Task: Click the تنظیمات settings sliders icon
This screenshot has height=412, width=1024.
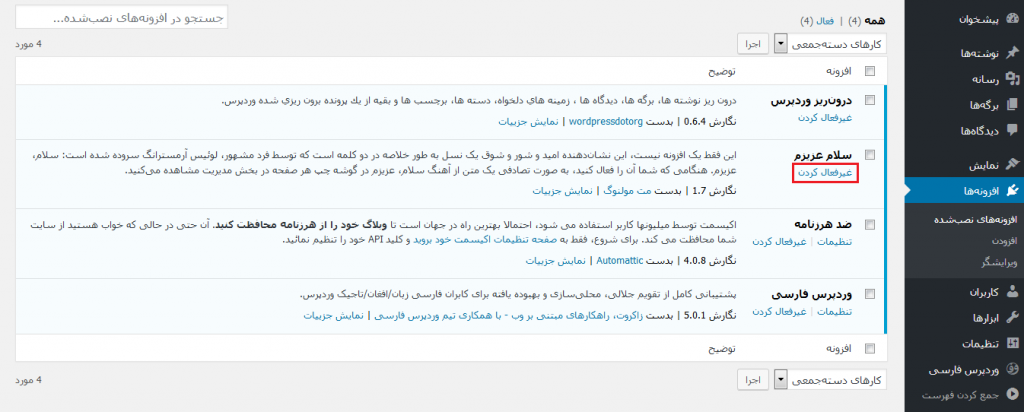Action: (x=1012, y=343)
